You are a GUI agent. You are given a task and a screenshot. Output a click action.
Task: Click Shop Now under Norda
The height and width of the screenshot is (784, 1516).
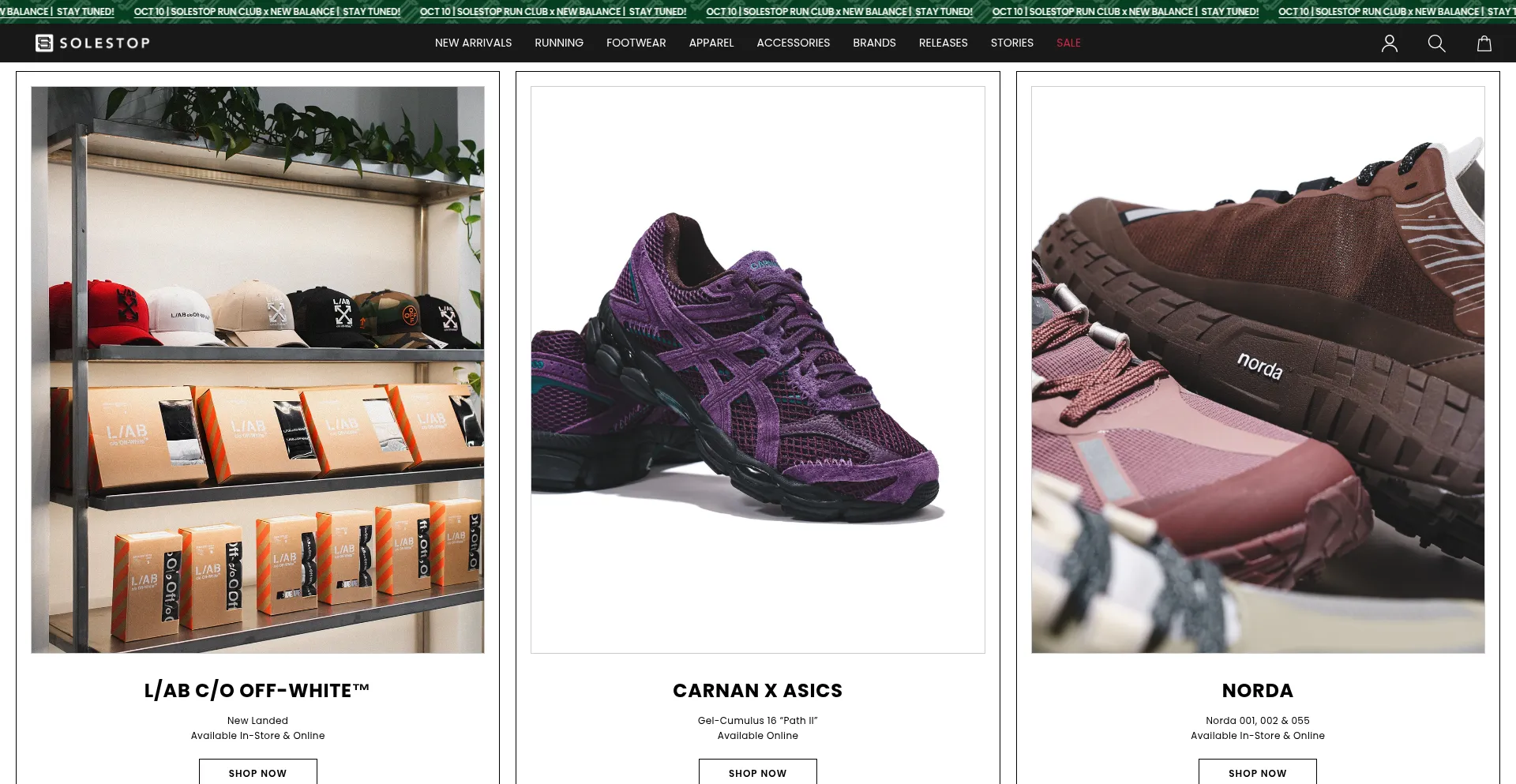(x=1258, y=772)
